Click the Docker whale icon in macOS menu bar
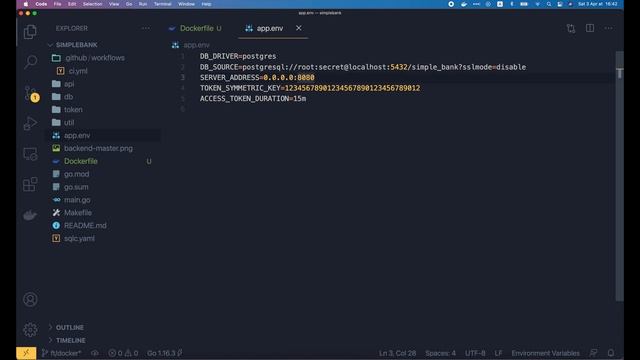640x360 pixels. coord(464,4)
